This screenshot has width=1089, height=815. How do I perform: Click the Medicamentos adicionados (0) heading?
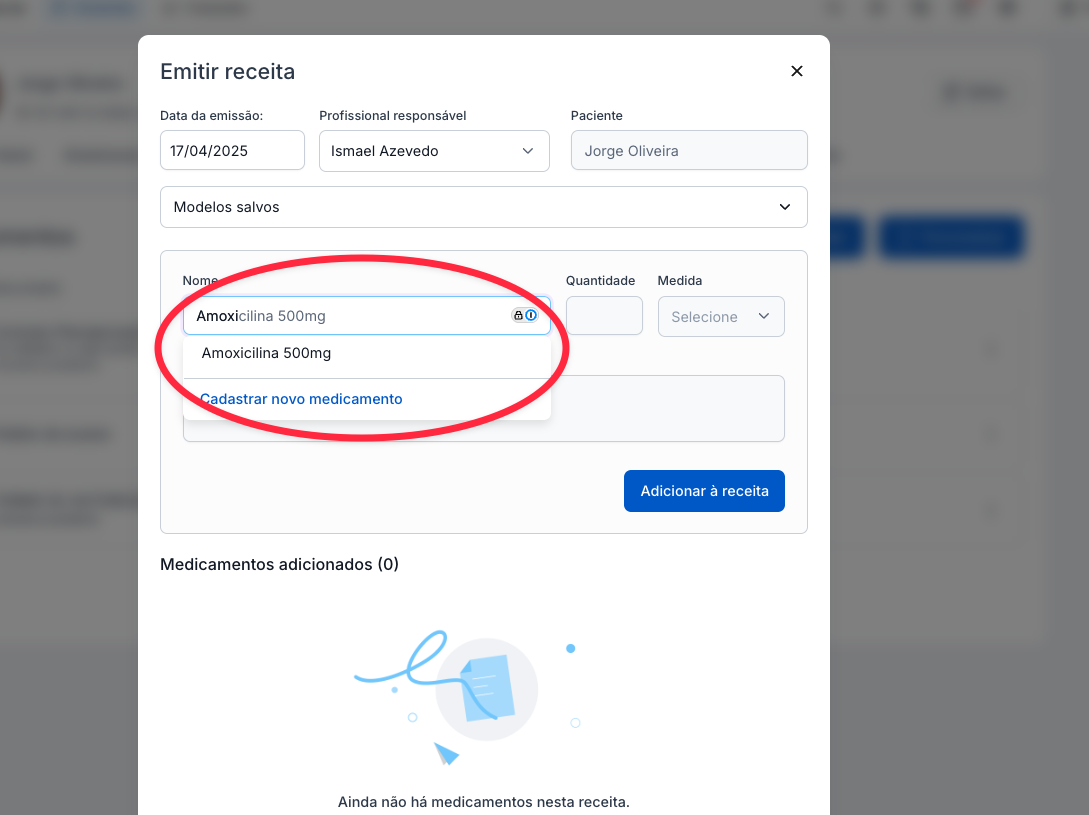(279, 564)
